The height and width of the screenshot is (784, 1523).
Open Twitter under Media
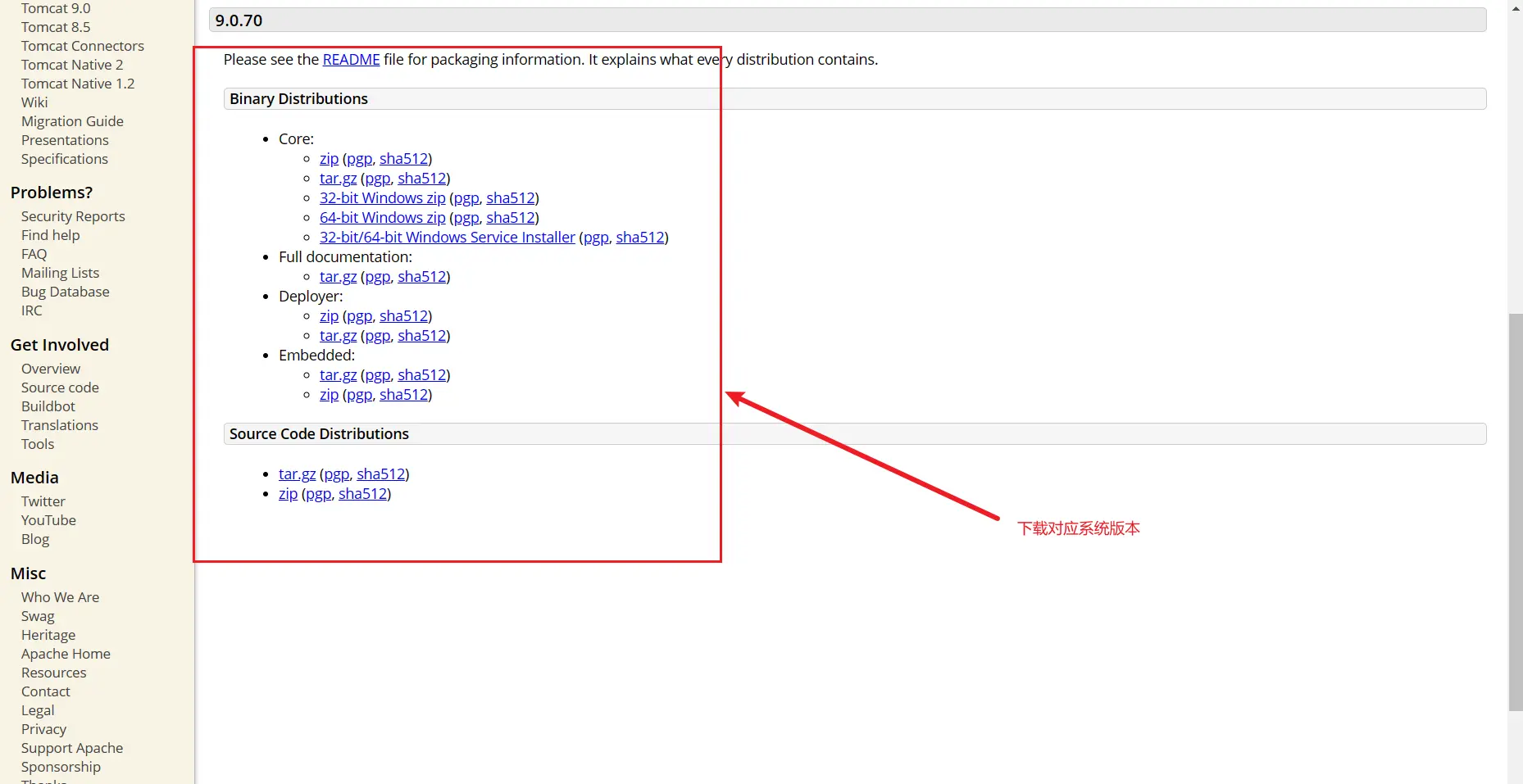tap(43, 501)
